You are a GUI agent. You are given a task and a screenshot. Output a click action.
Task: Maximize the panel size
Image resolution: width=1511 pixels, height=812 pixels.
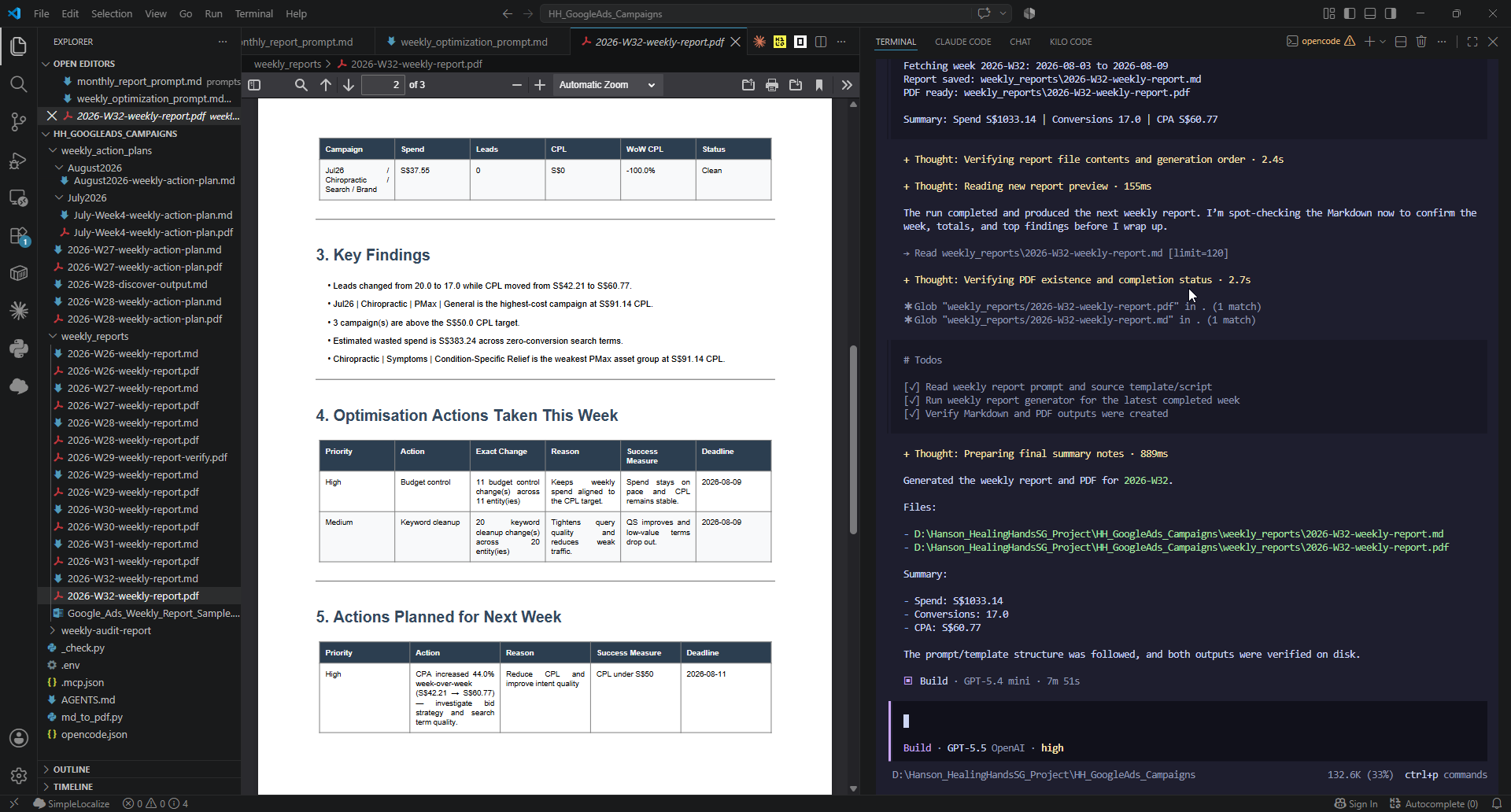point(1472,42)
